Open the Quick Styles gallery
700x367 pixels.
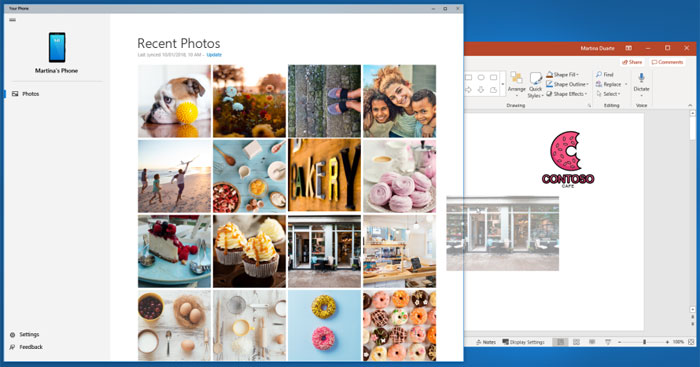pyautogui.click(x=535, y=85)
